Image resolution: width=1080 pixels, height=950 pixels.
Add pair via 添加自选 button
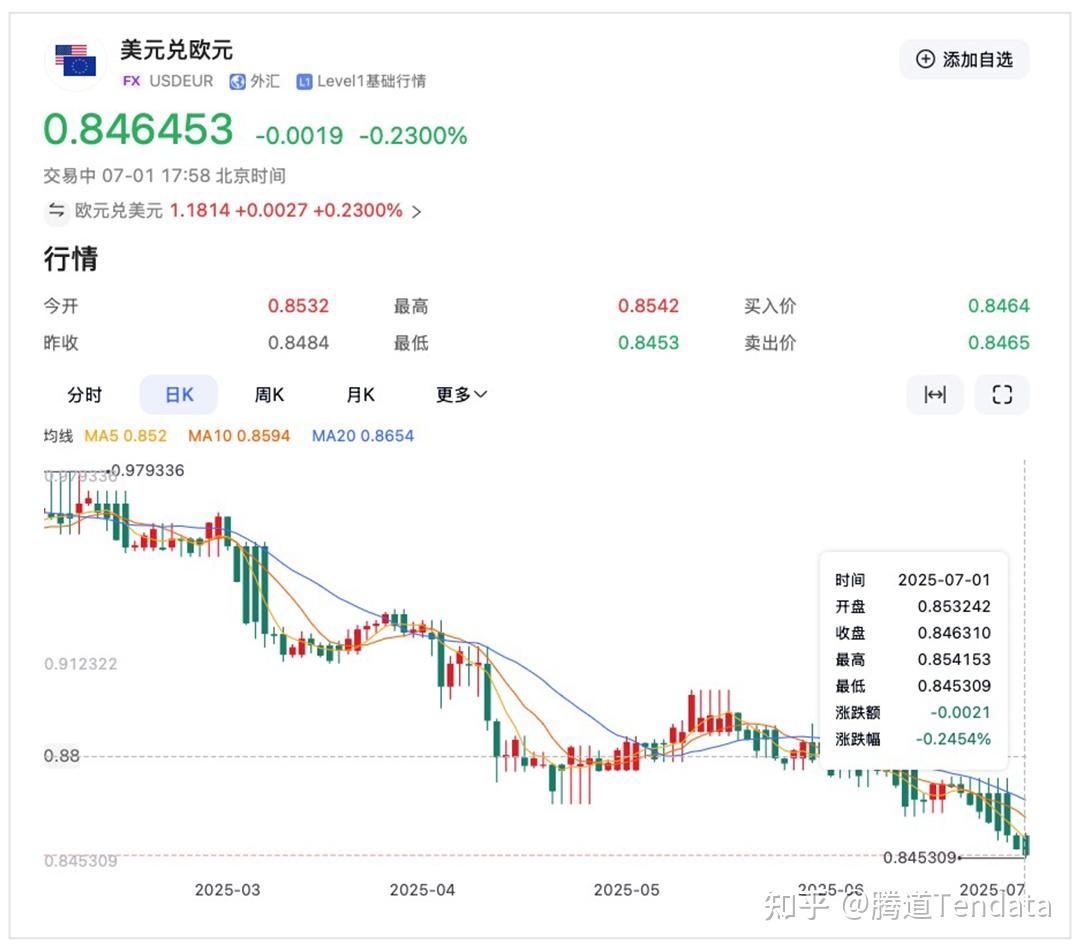(x=964, y=59)
